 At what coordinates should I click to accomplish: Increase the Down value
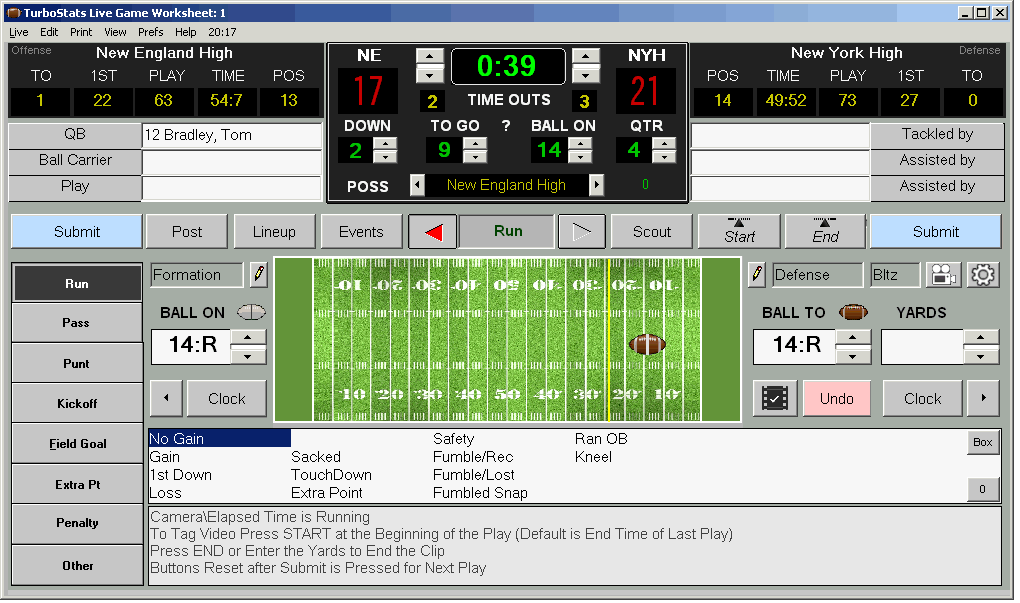(385, 144)
